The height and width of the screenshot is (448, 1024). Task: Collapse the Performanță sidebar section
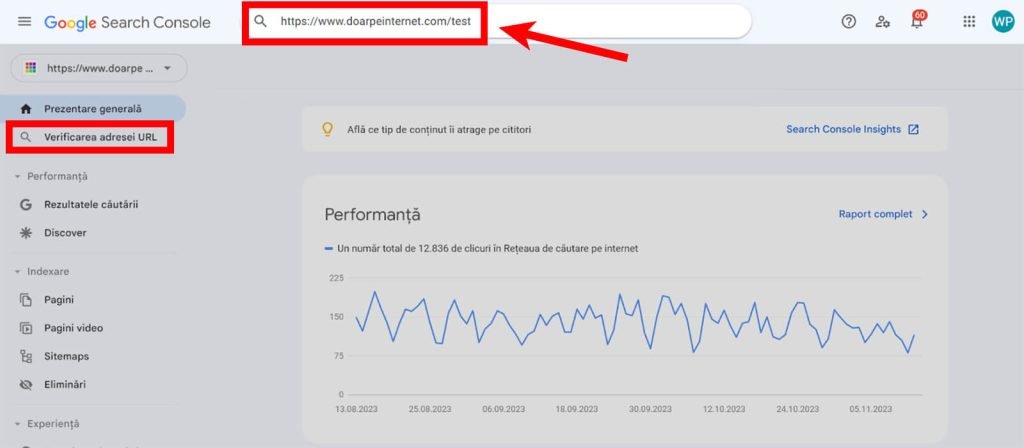point(51,176)
